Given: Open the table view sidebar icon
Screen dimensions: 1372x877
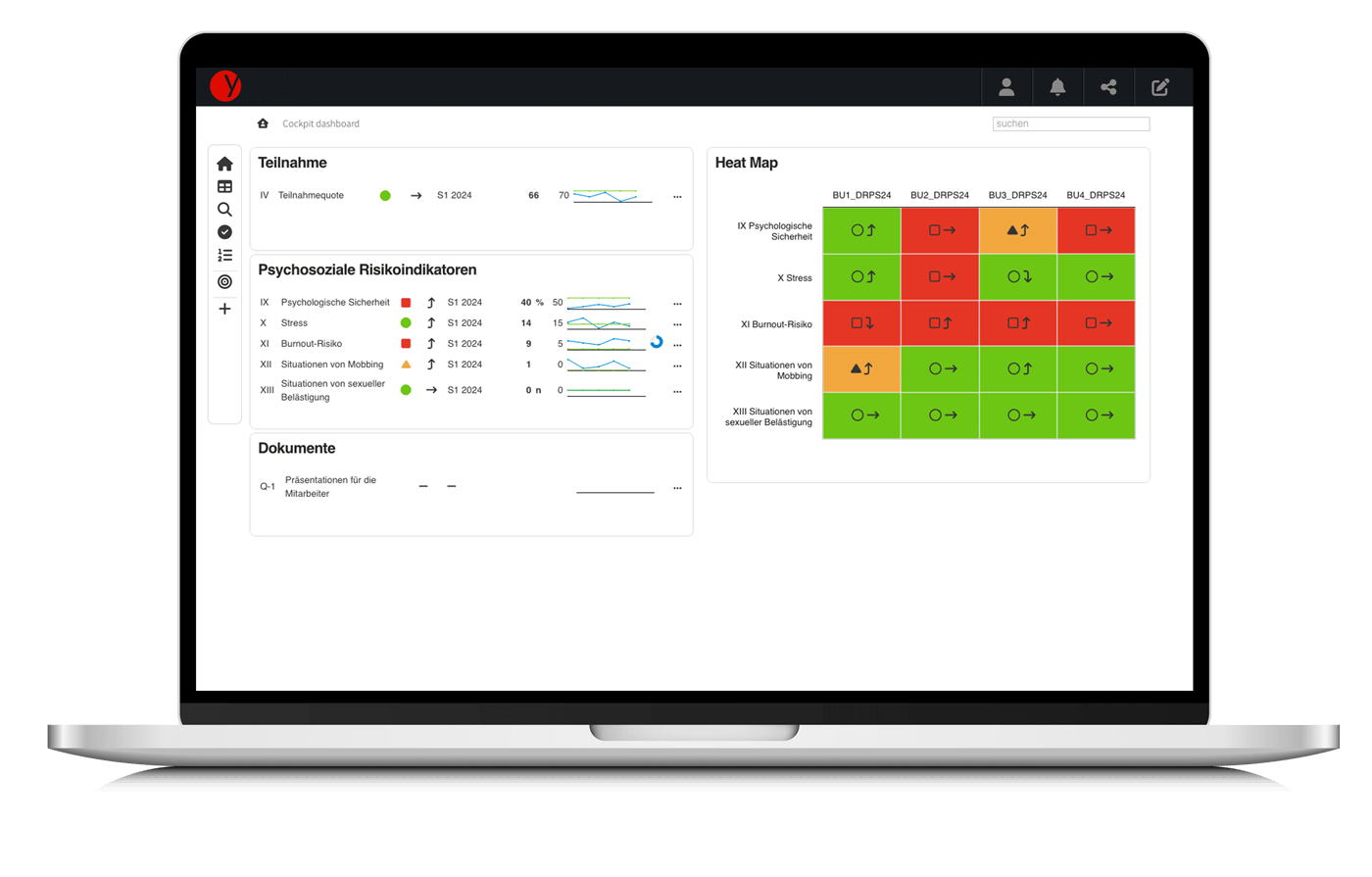Looking at the screenshot, I should [x=224, y=186].
